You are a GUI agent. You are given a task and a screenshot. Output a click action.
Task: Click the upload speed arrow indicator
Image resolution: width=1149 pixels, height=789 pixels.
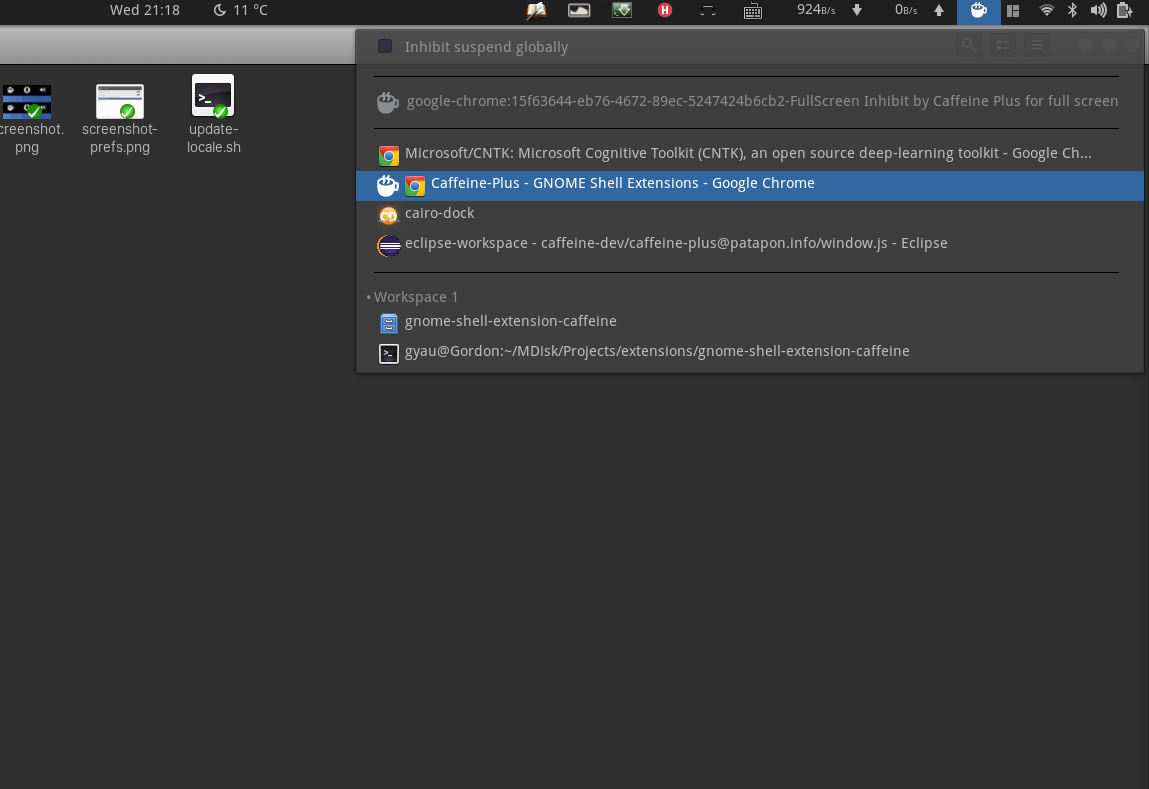tap(939, 10)
